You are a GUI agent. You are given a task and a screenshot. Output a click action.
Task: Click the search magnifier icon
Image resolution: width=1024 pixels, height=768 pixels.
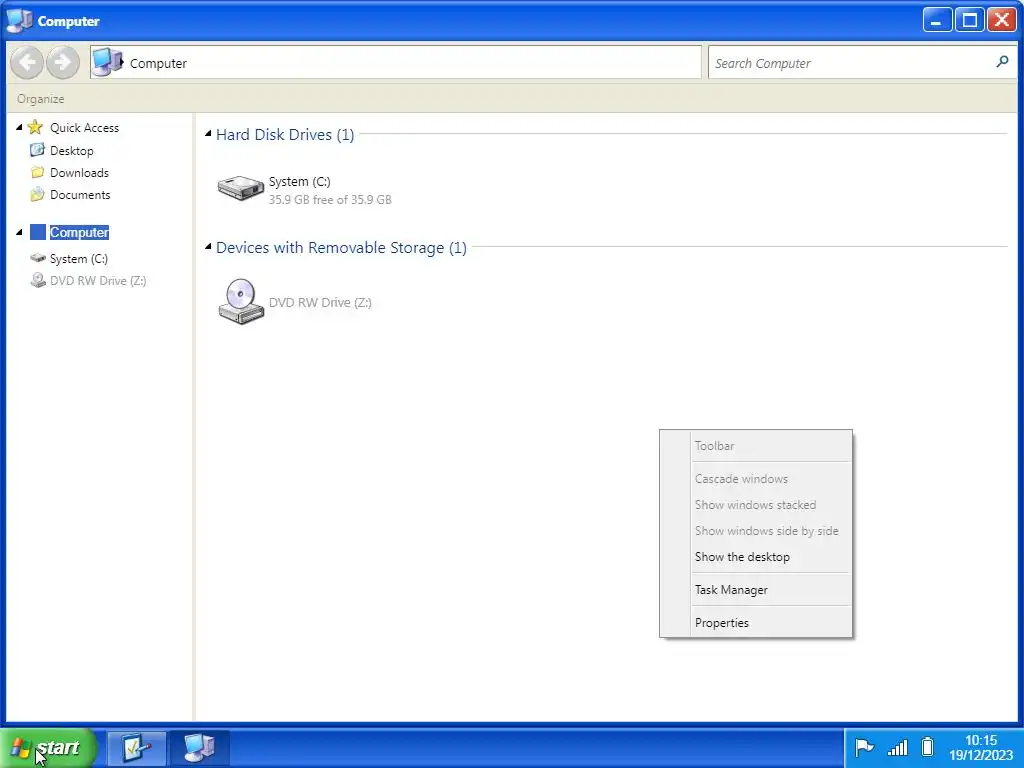[1002, 62]
